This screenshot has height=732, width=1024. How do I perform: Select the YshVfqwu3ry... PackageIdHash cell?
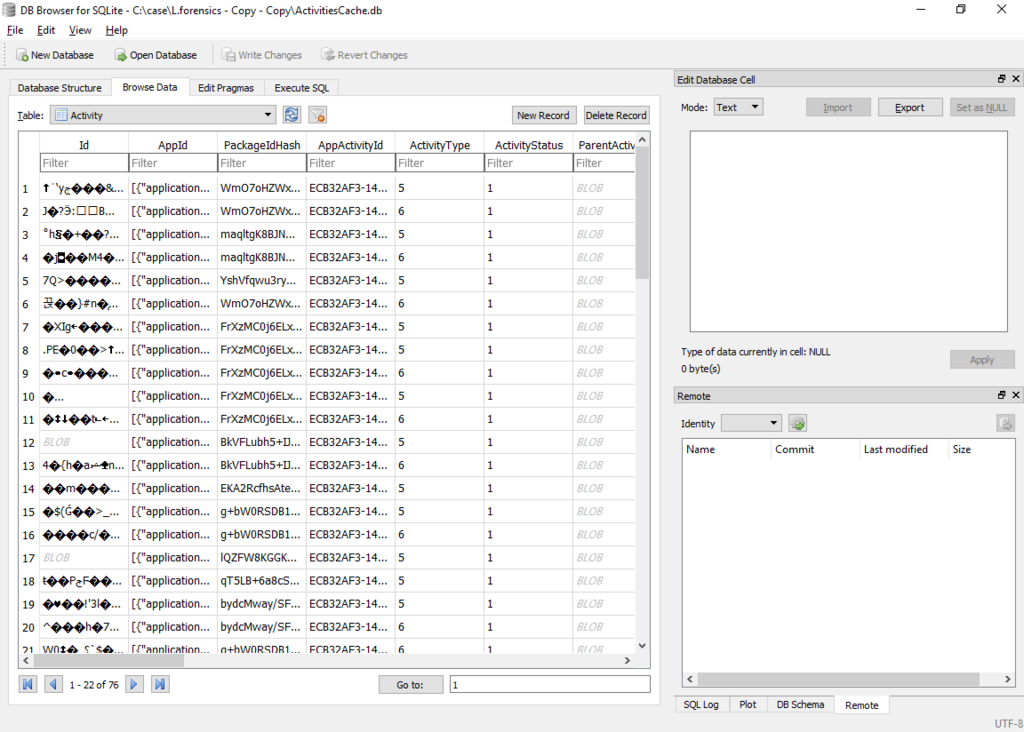262,281
